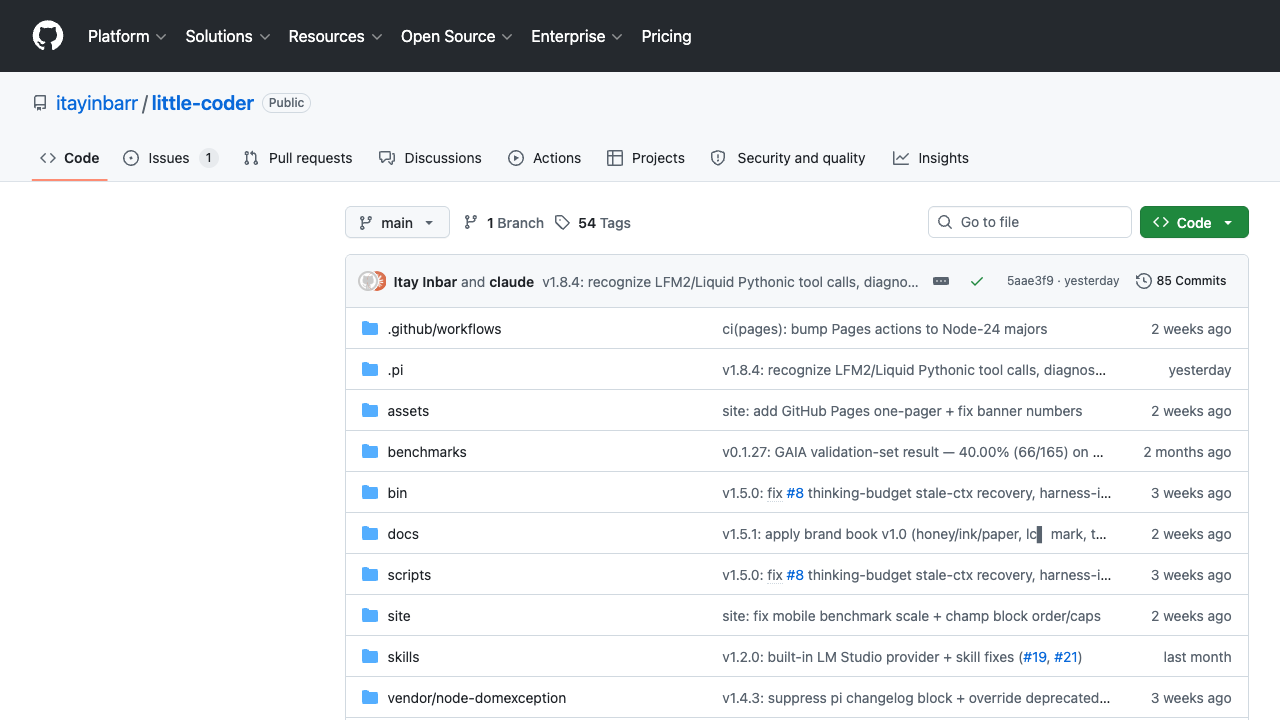
Task: Open issue #8 link in bin row
Action: coord(795,493)
